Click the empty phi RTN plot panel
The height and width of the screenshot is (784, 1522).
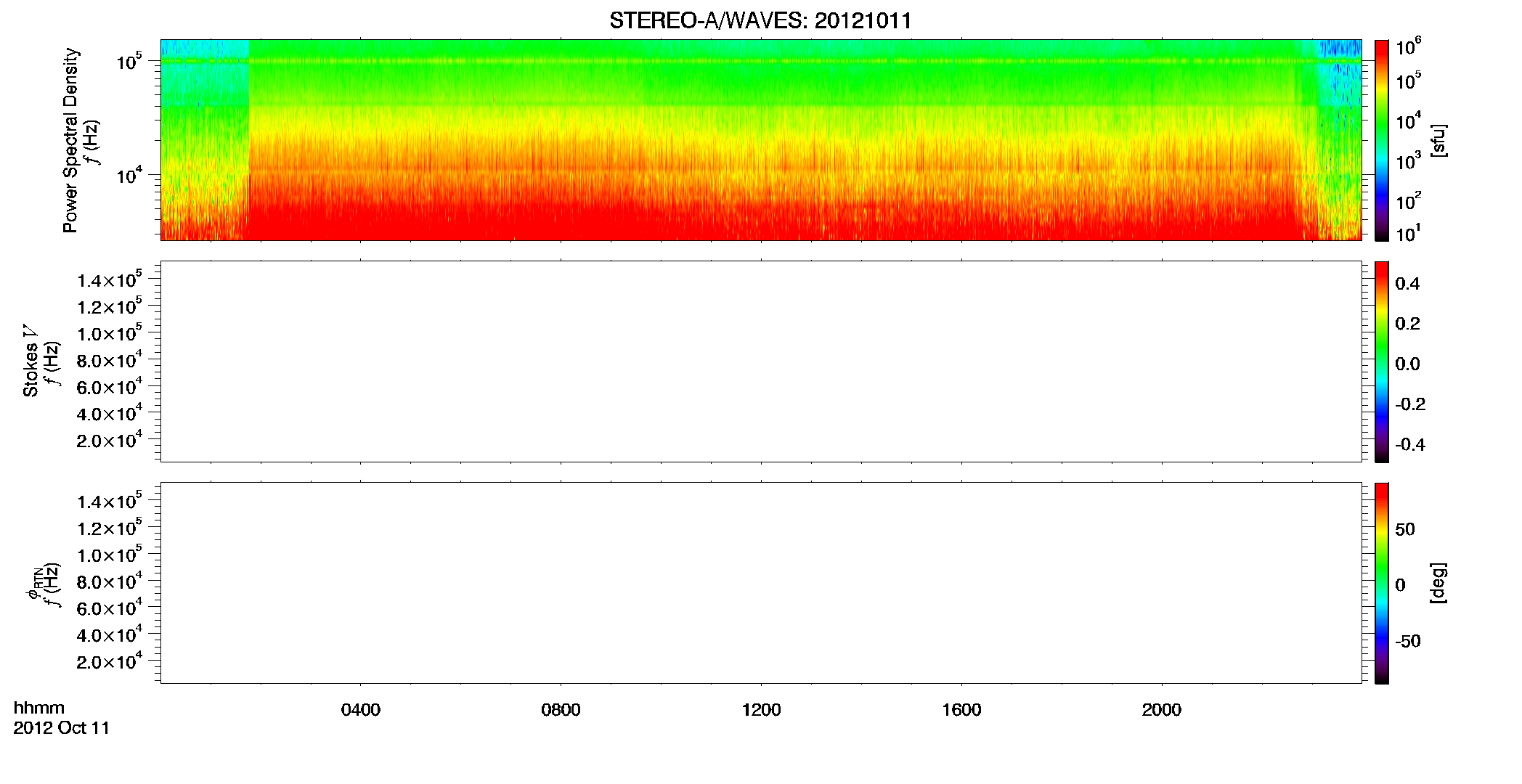click(x=761, y=583)
